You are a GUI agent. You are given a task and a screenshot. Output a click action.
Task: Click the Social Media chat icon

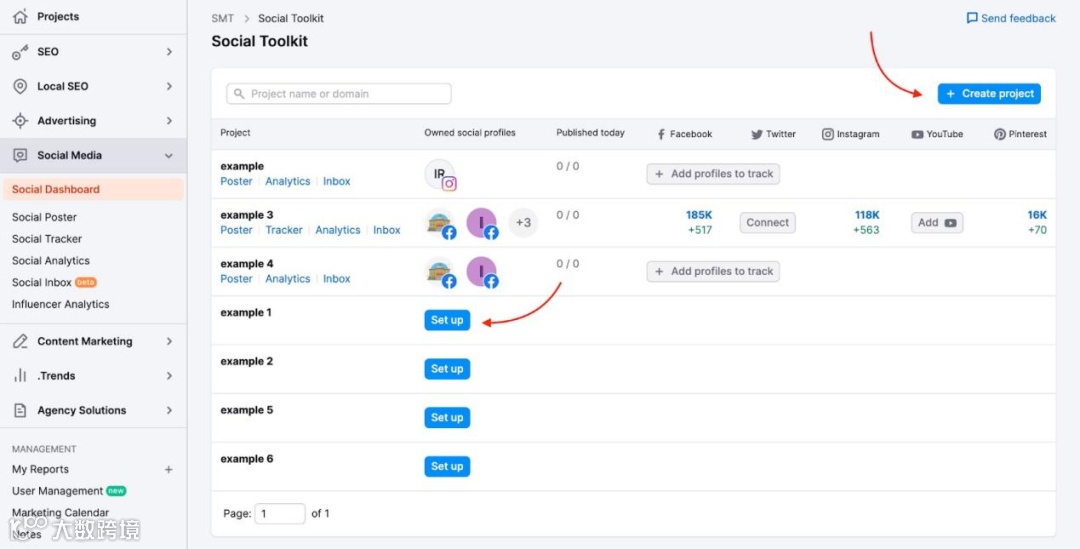tap(20, 156)
